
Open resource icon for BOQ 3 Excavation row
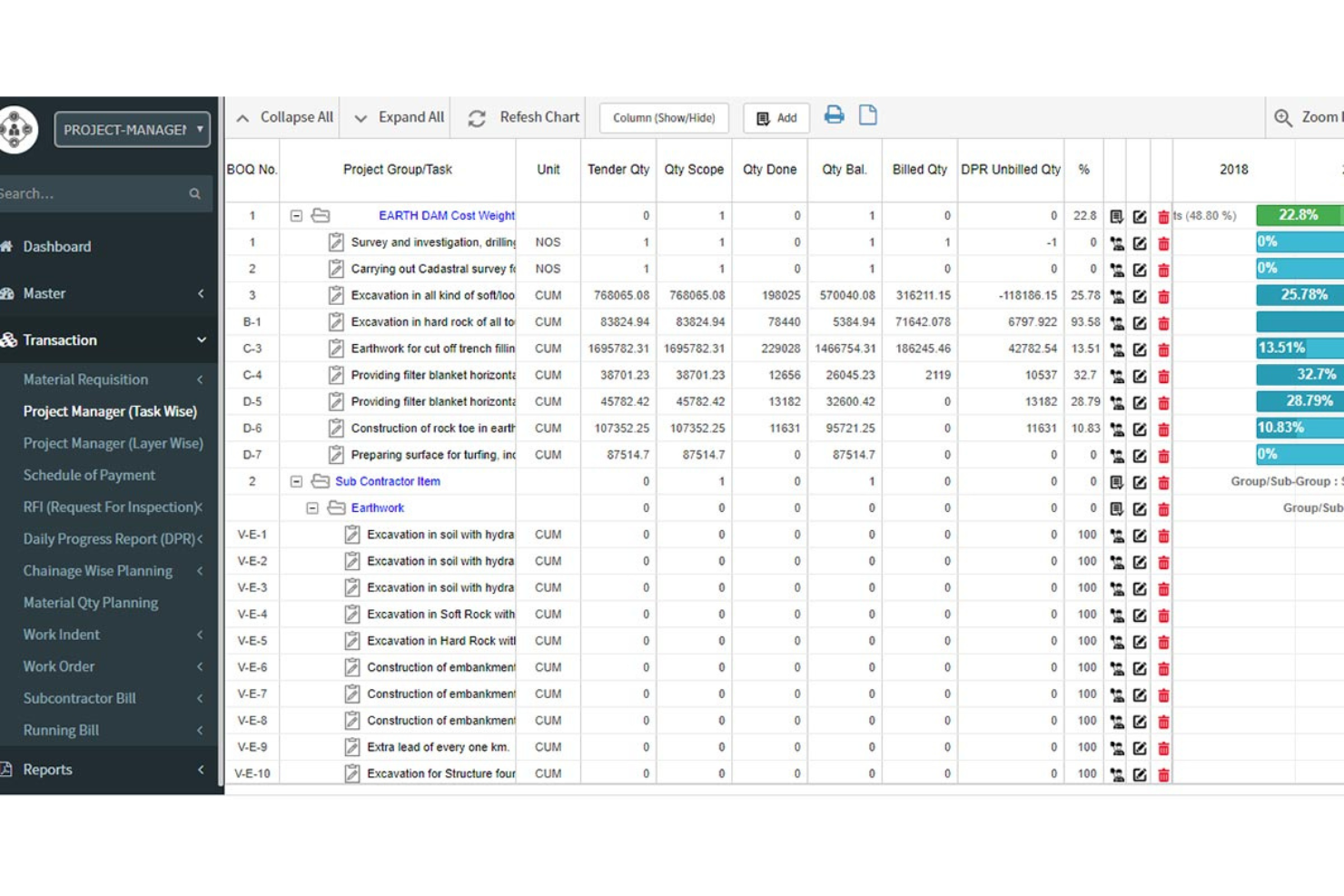coord(1116,296)
